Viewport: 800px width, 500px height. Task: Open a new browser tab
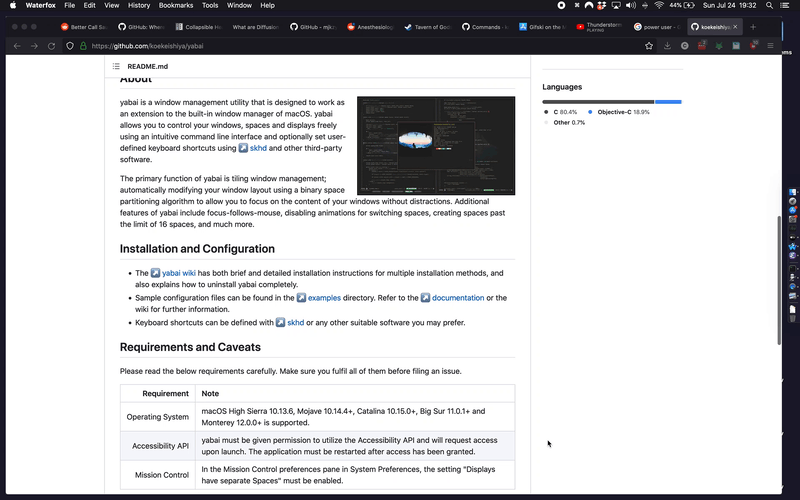coord(753,27)
